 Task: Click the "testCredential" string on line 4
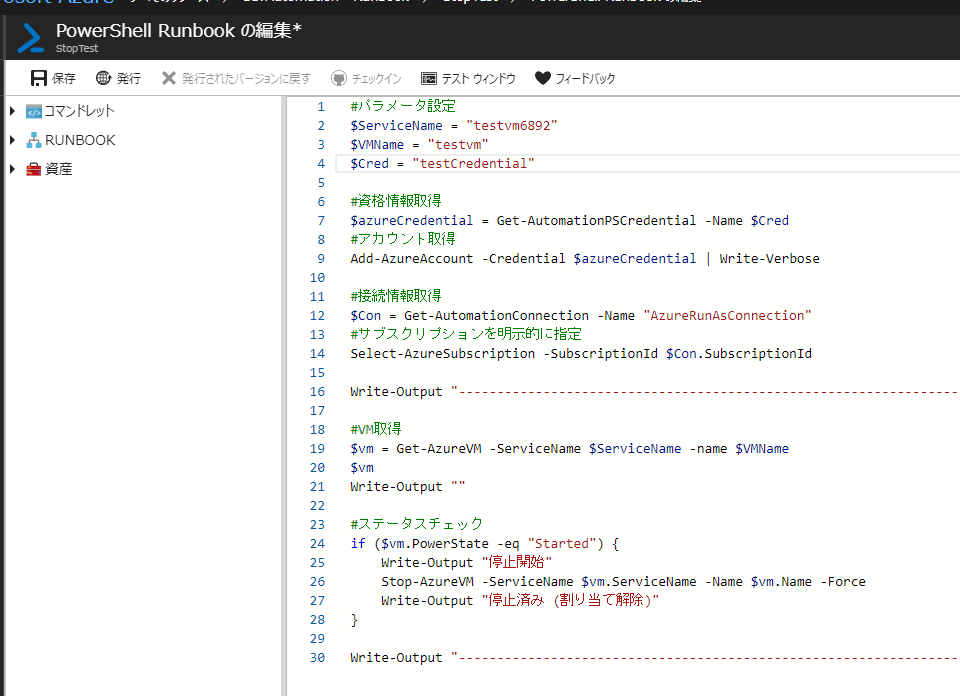point(473,163)
